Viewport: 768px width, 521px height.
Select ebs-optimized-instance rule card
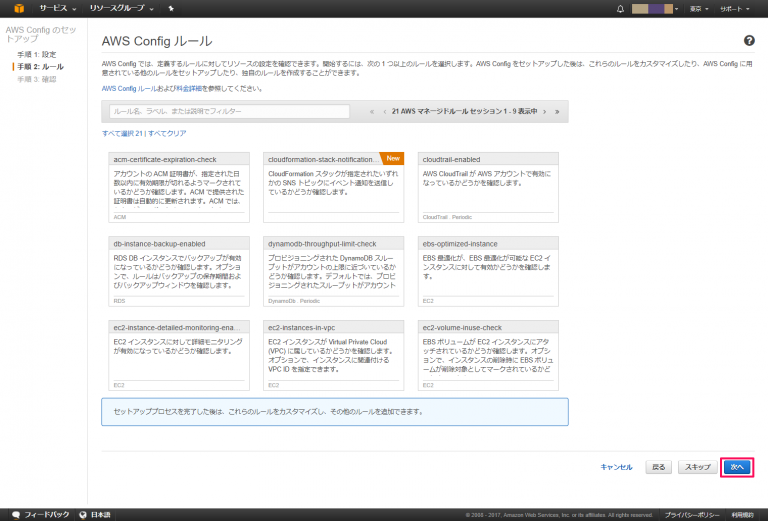coord(488,271)
